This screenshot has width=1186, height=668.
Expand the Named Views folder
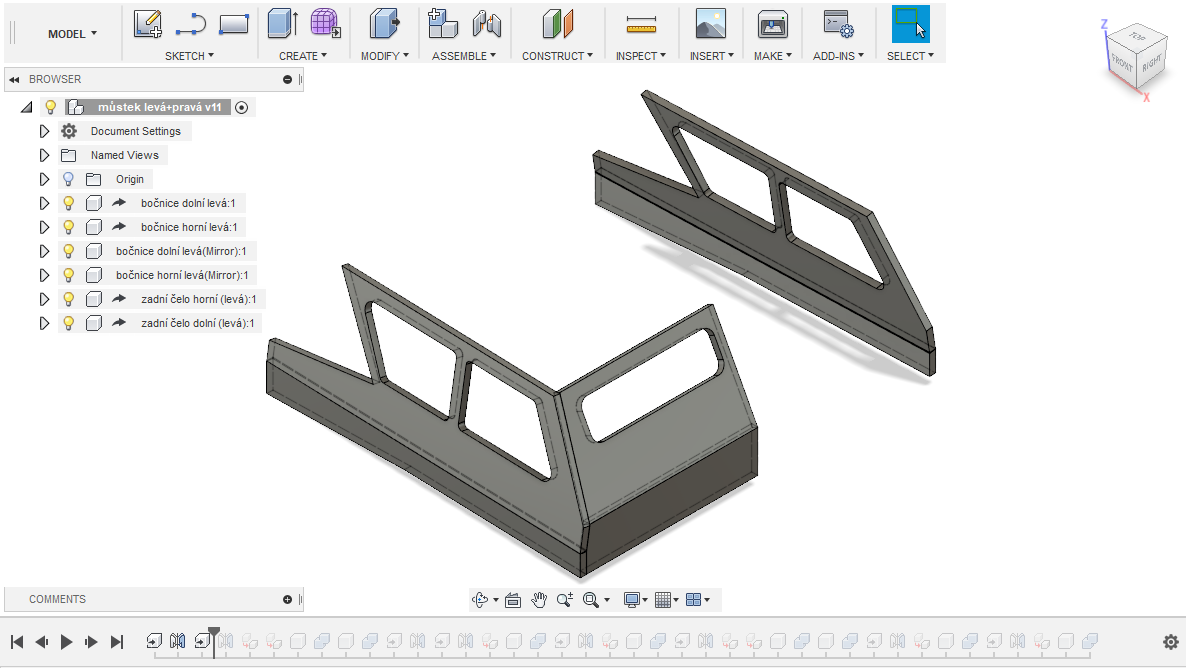coord(44,155)
